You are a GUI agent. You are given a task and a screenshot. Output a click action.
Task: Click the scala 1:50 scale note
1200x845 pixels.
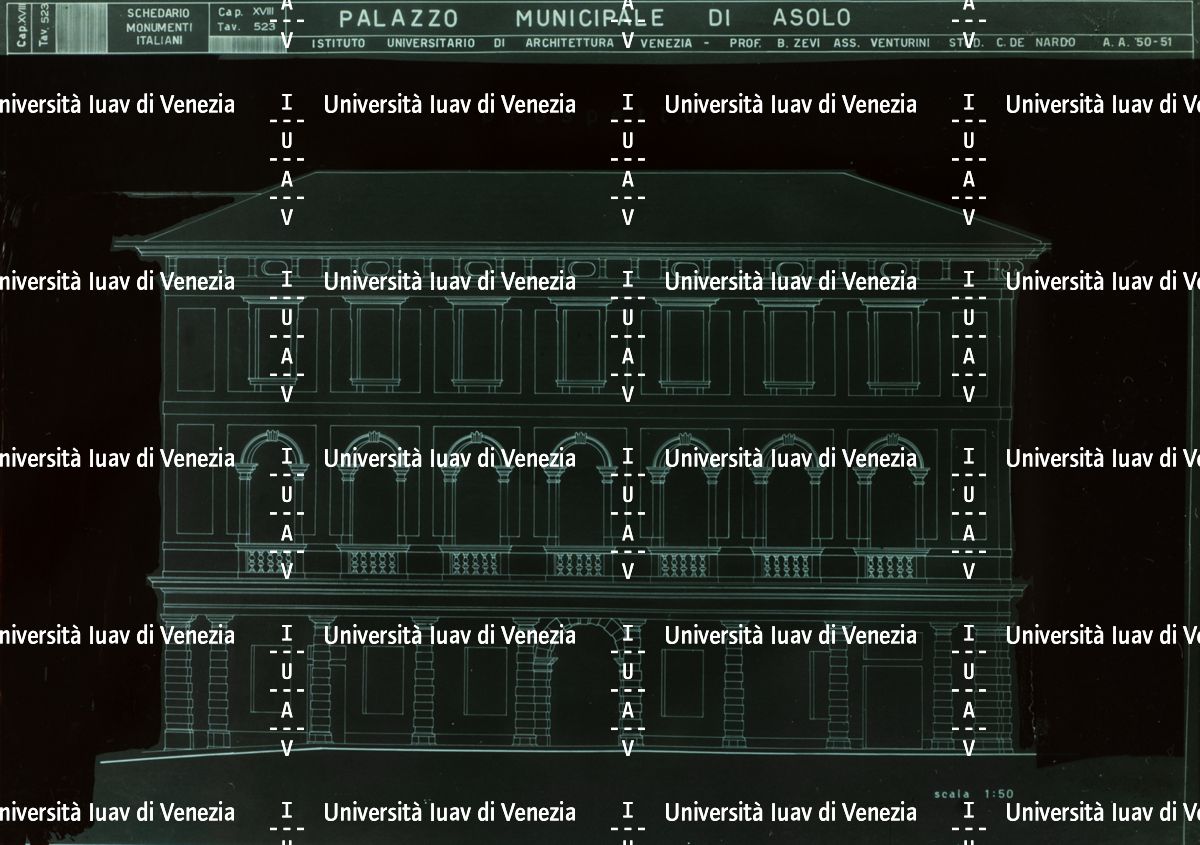[973, 794]
